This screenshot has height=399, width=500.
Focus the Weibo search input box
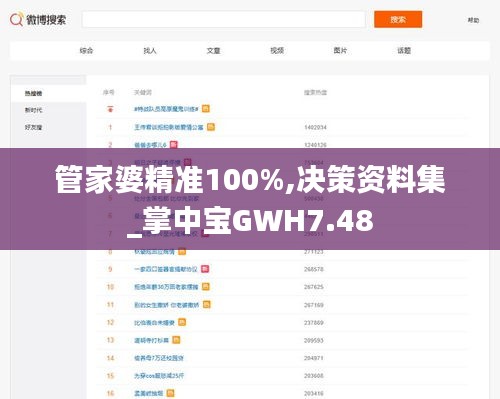(x=224, y=20)
